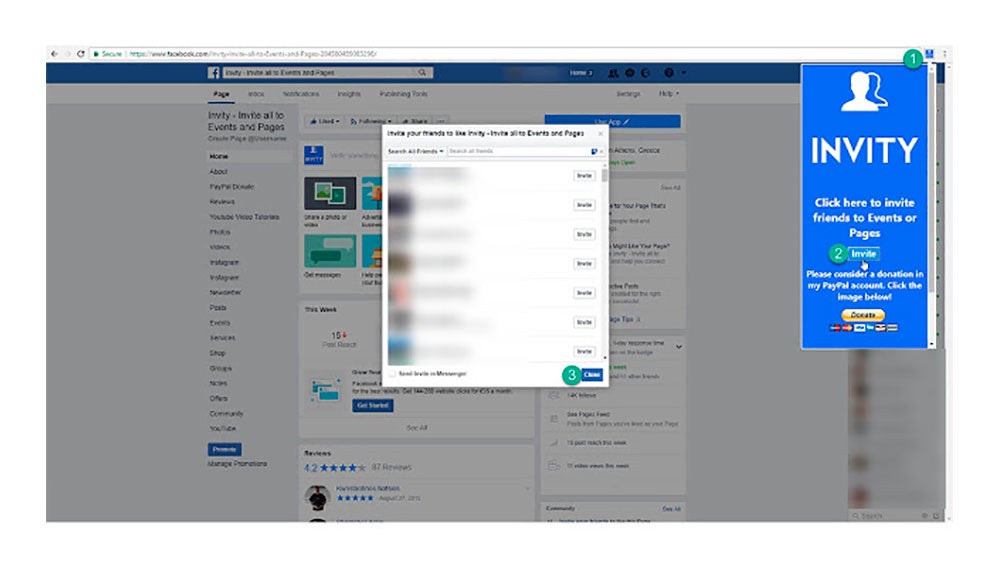Reload the page with browser refresh icon

[x=80, y=53]
